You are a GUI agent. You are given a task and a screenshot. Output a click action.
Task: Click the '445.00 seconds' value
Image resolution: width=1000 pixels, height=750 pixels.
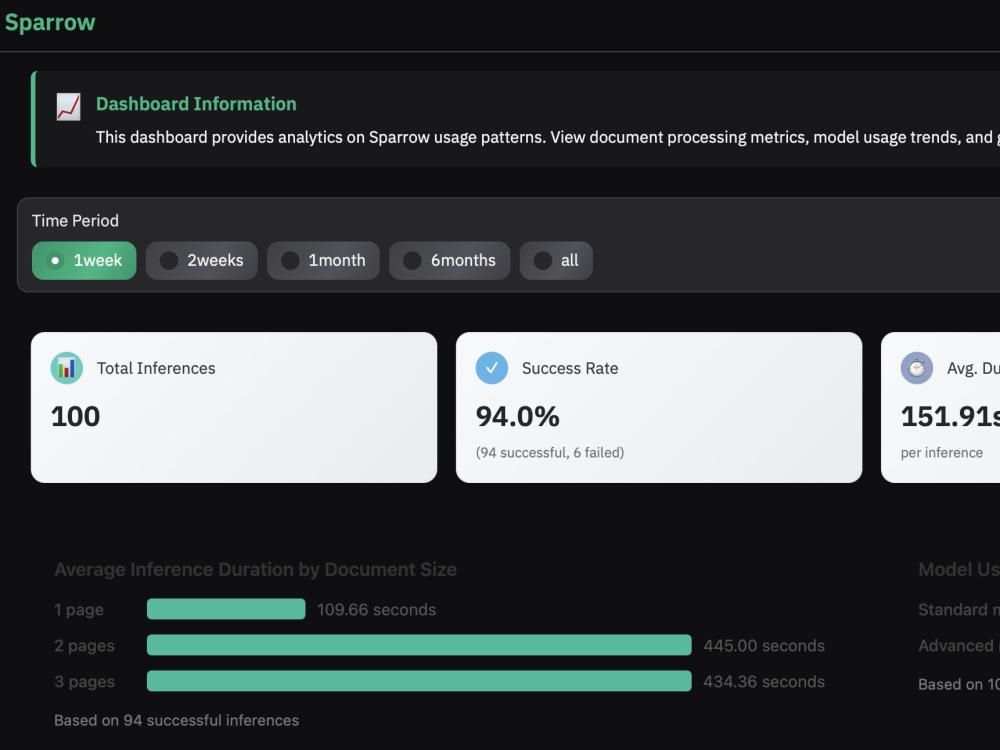click(x=764, y=645)
